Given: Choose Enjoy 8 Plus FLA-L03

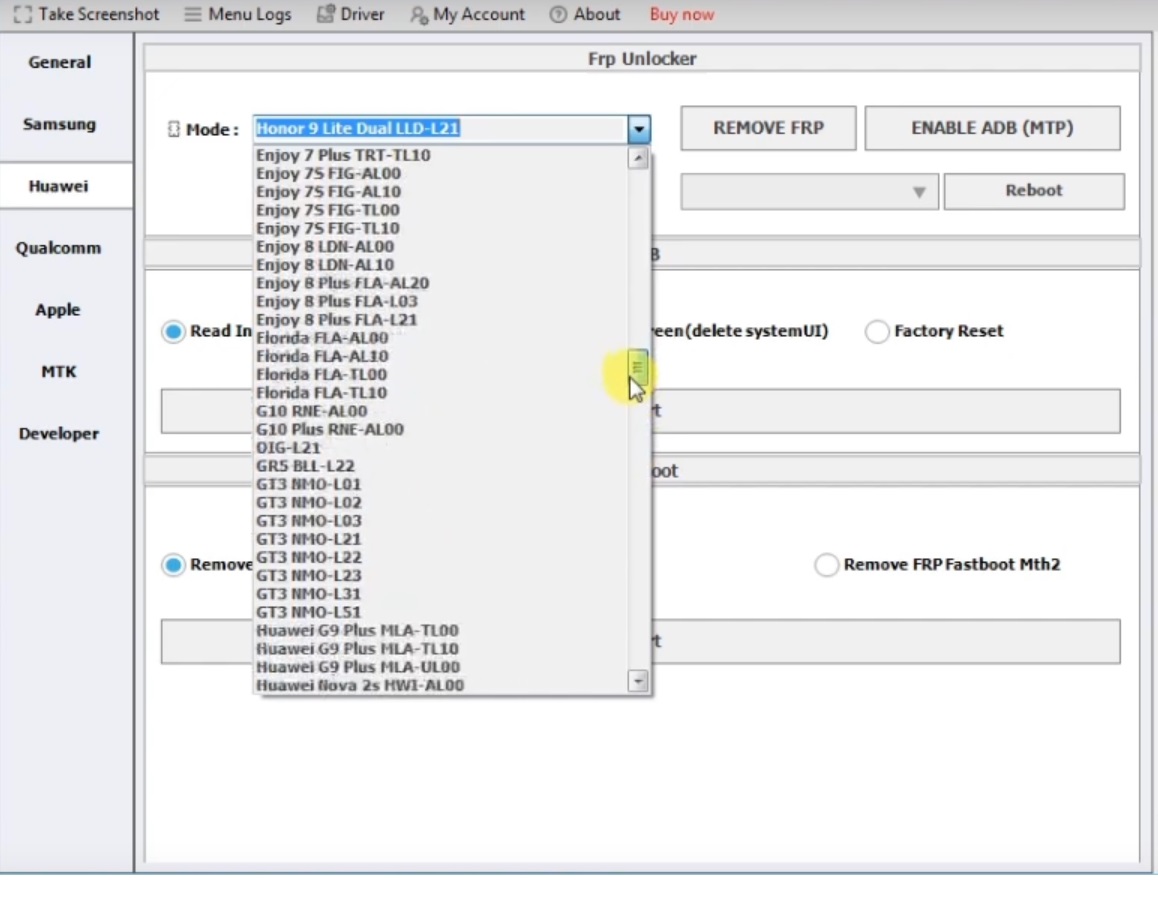Looking at the screenshot, I should [x=441, y=301].
